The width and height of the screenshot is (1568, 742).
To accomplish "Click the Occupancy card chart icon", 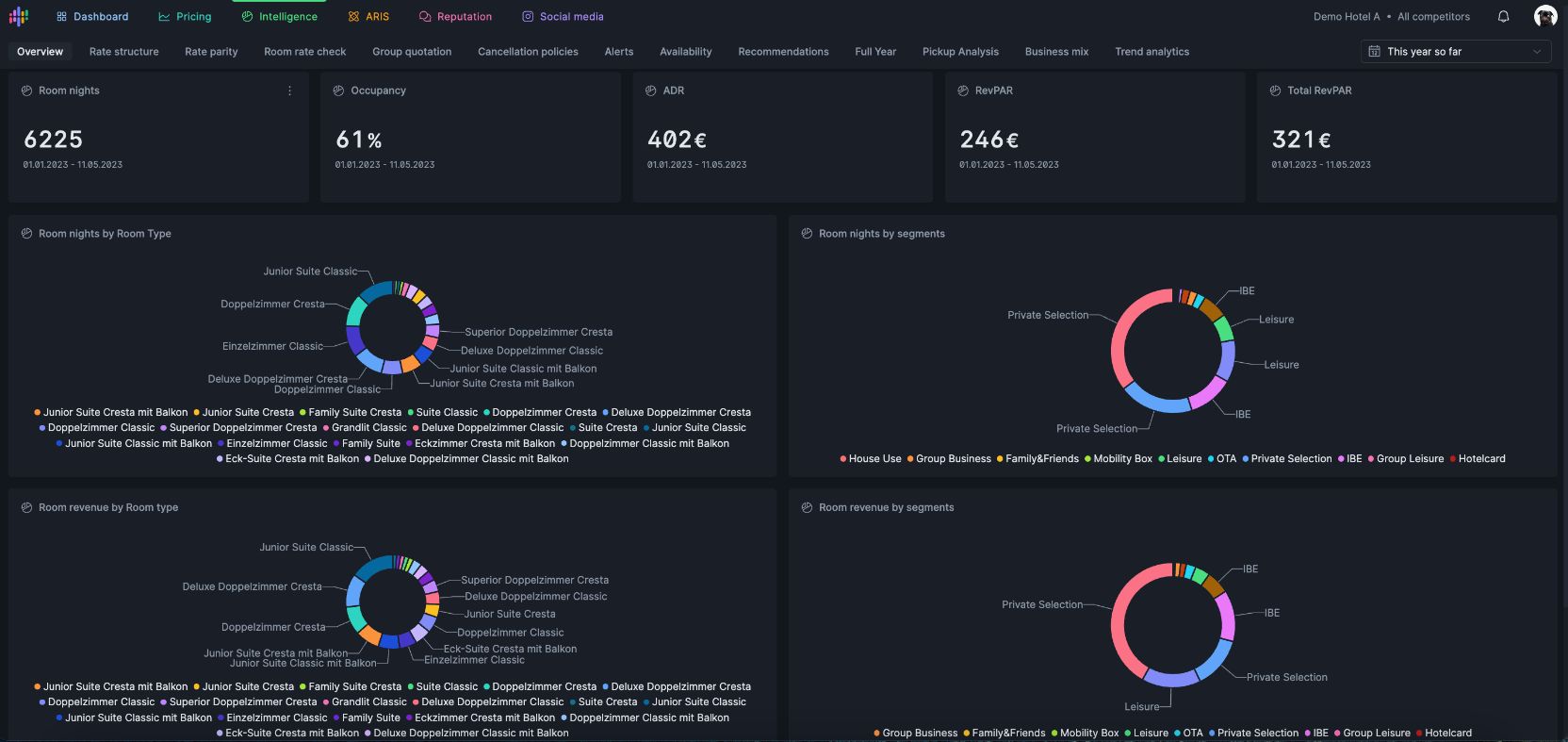I will coord(338,91).
